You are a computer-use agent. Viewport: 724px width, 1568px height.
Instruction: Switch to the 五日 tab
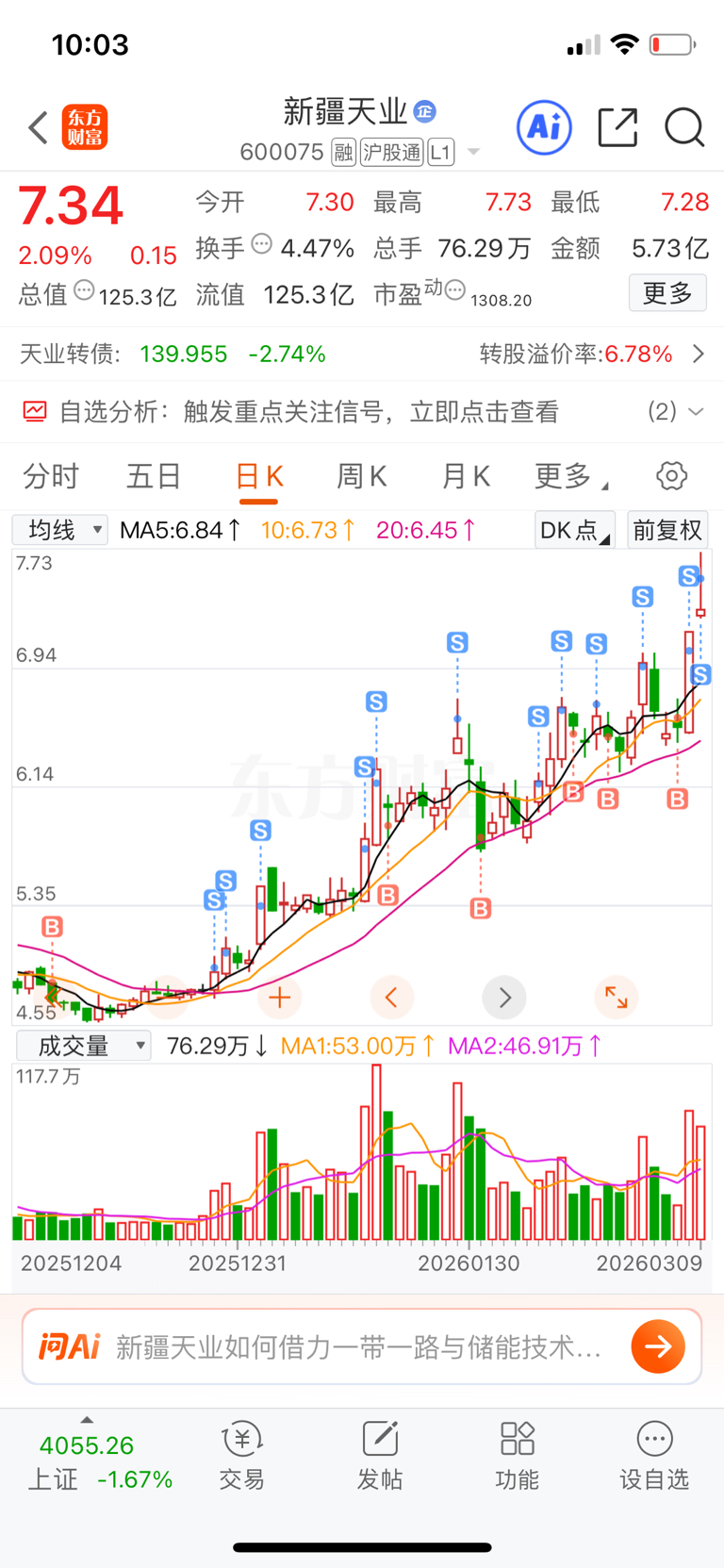click(154, 476)
